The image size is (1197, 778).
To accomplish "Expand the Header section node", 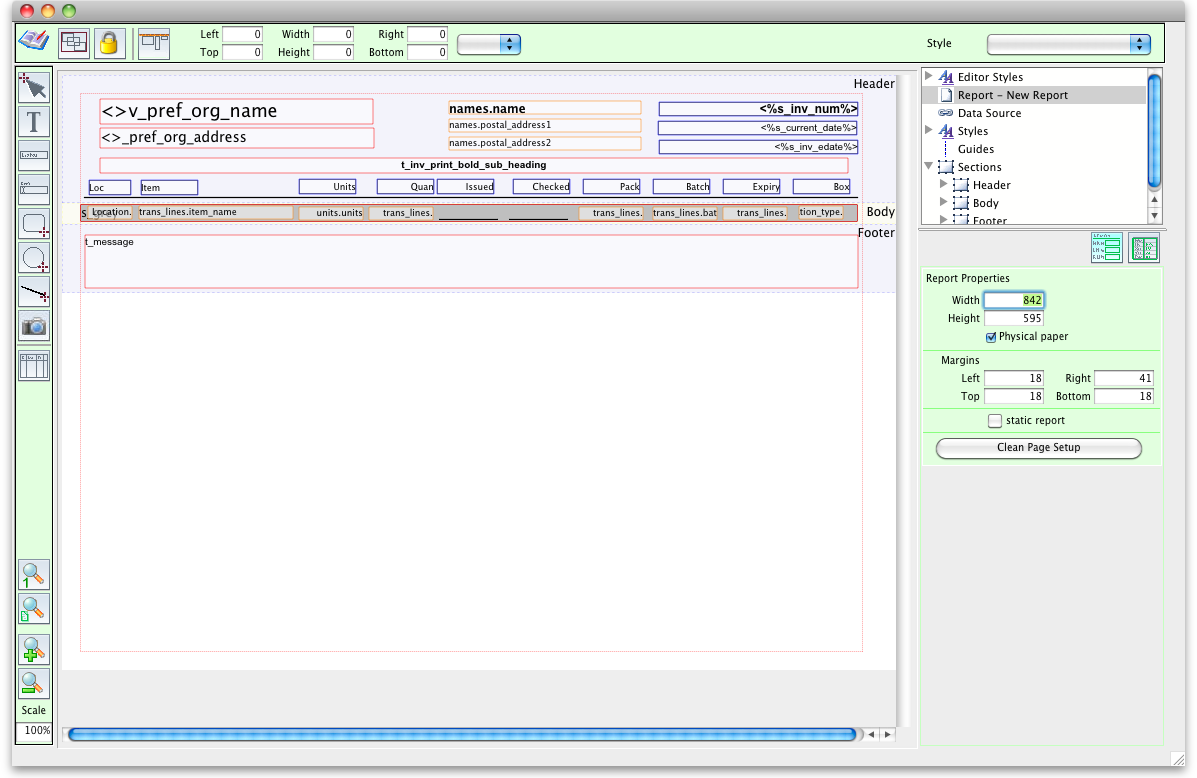I will (x=943, y=185).
